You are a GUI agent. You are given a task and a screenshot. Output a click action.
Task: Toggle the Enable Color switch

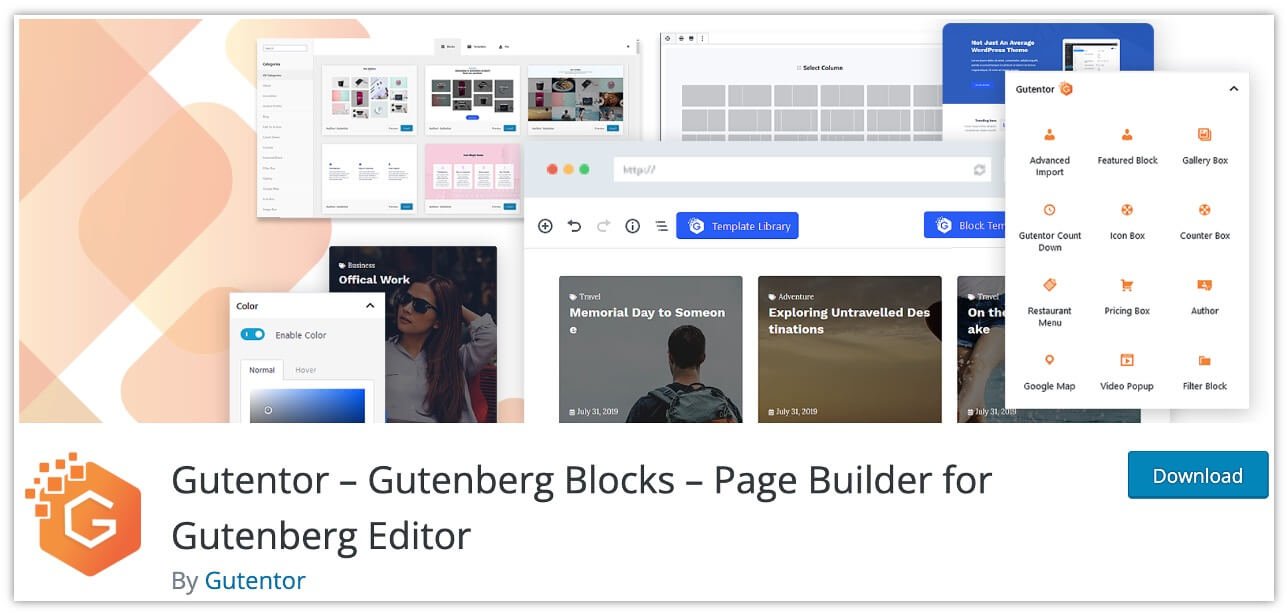coord(253,335)
